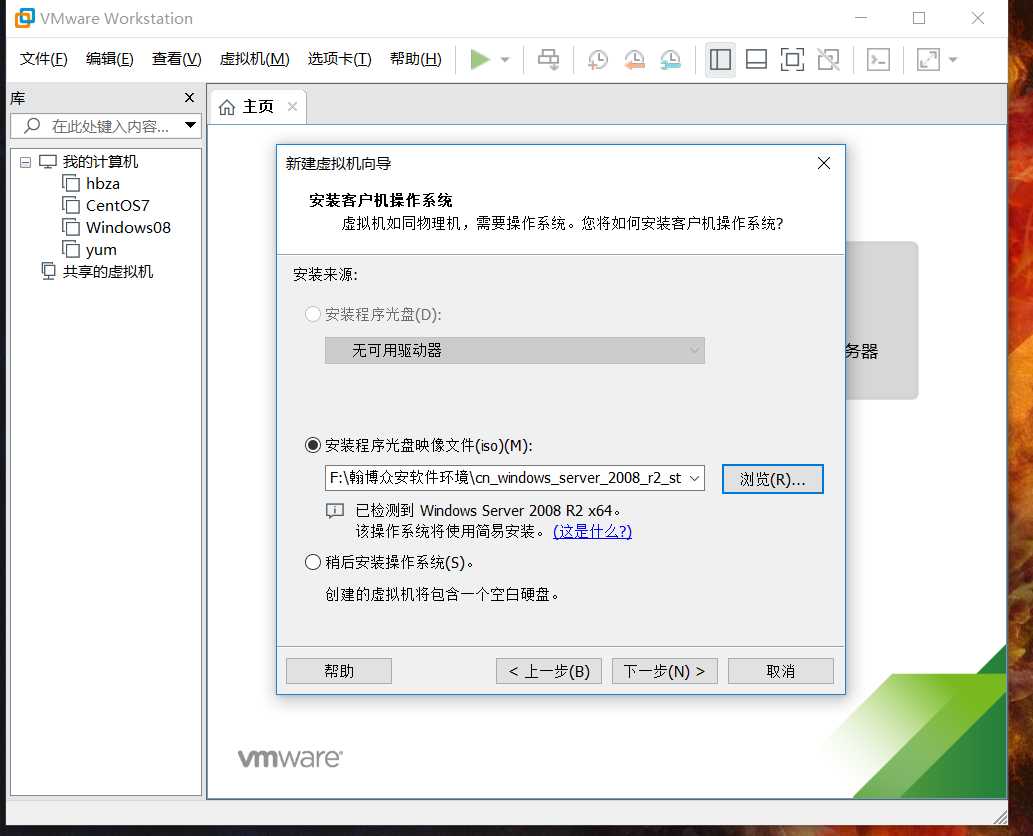Click the send Ctrl+Alt+Del toolbar icon
Image resolution: width=1033 pixels, height=836 pixels.
[548, 59]
